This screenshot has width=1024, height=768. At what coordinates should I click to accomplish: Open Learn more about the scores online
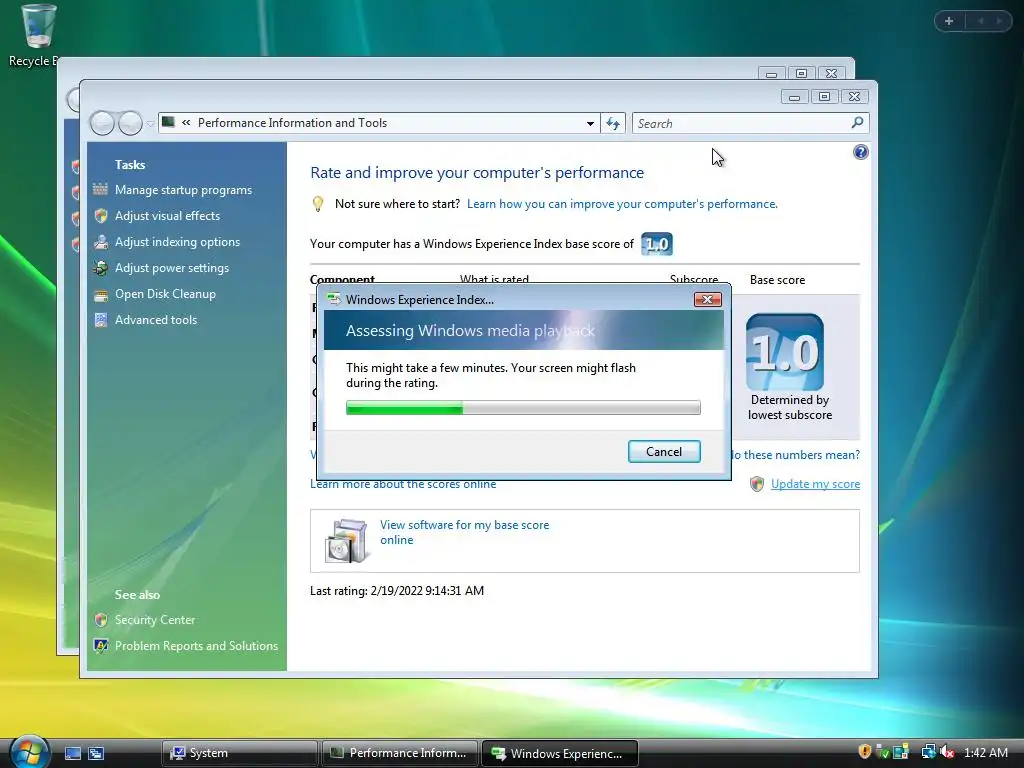[403, 485]
